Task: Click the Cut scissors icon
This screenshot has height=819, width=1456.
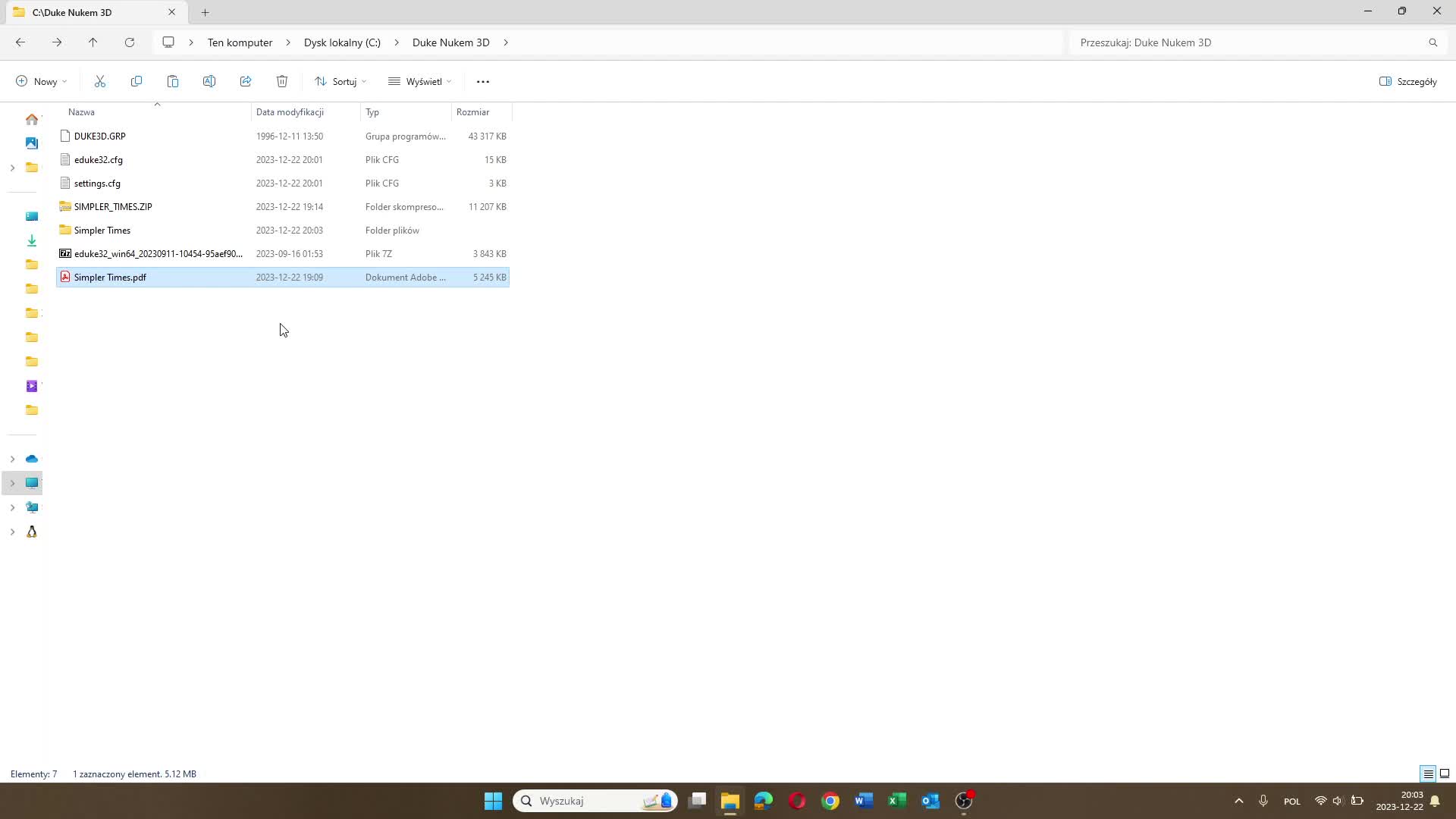Action: pyautogui.click(x=100, y=81)
